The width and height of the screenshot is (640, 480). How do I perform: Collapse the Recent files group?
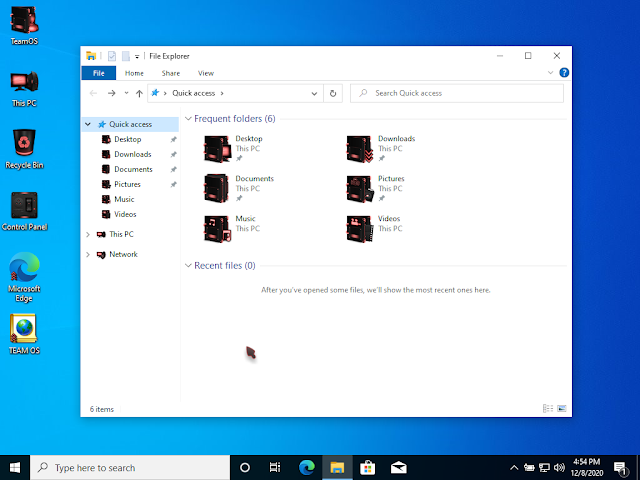[188, 266]
